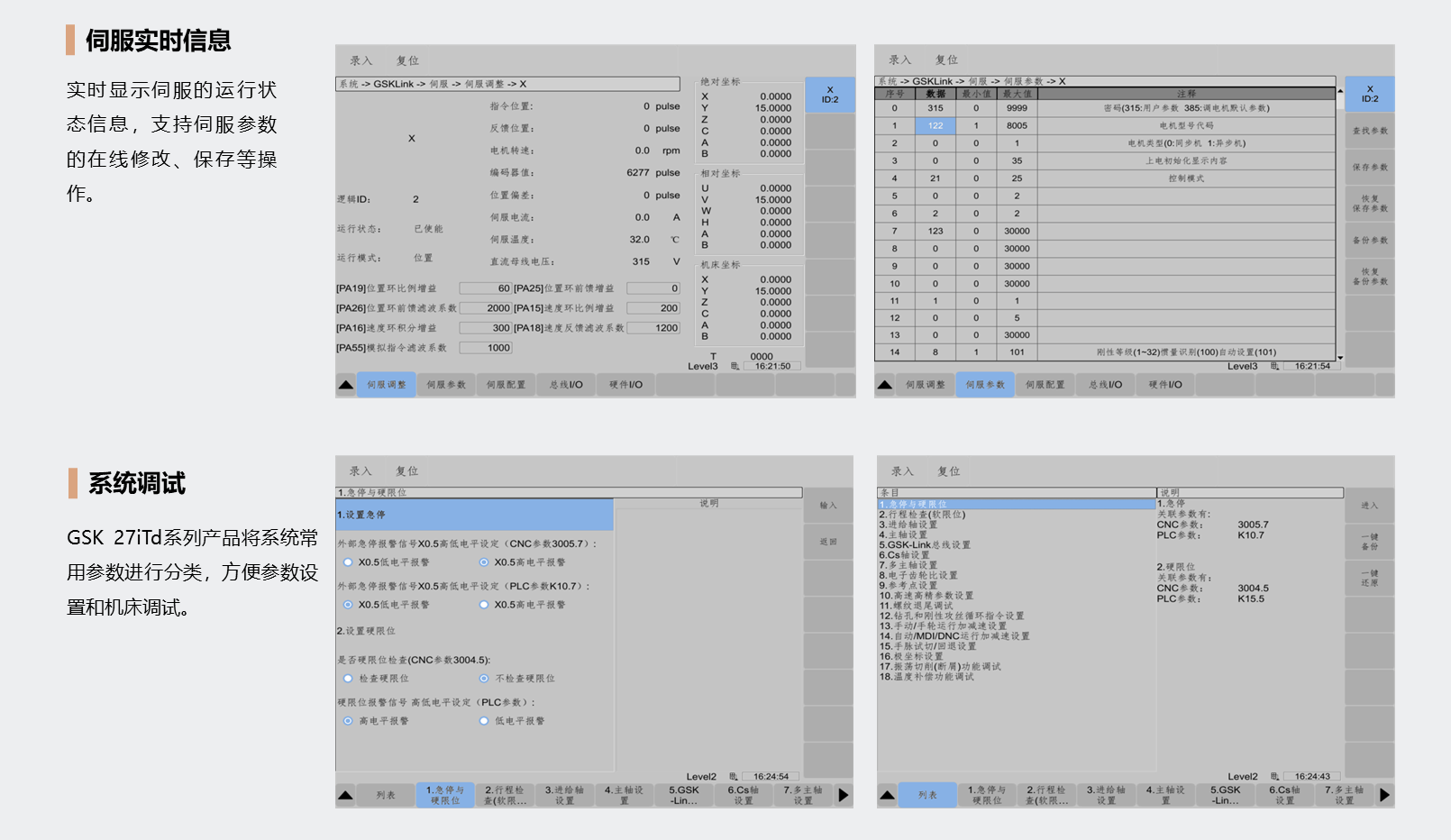Click right-arrow icon in emergency stop settings screen

coord(844,795)
